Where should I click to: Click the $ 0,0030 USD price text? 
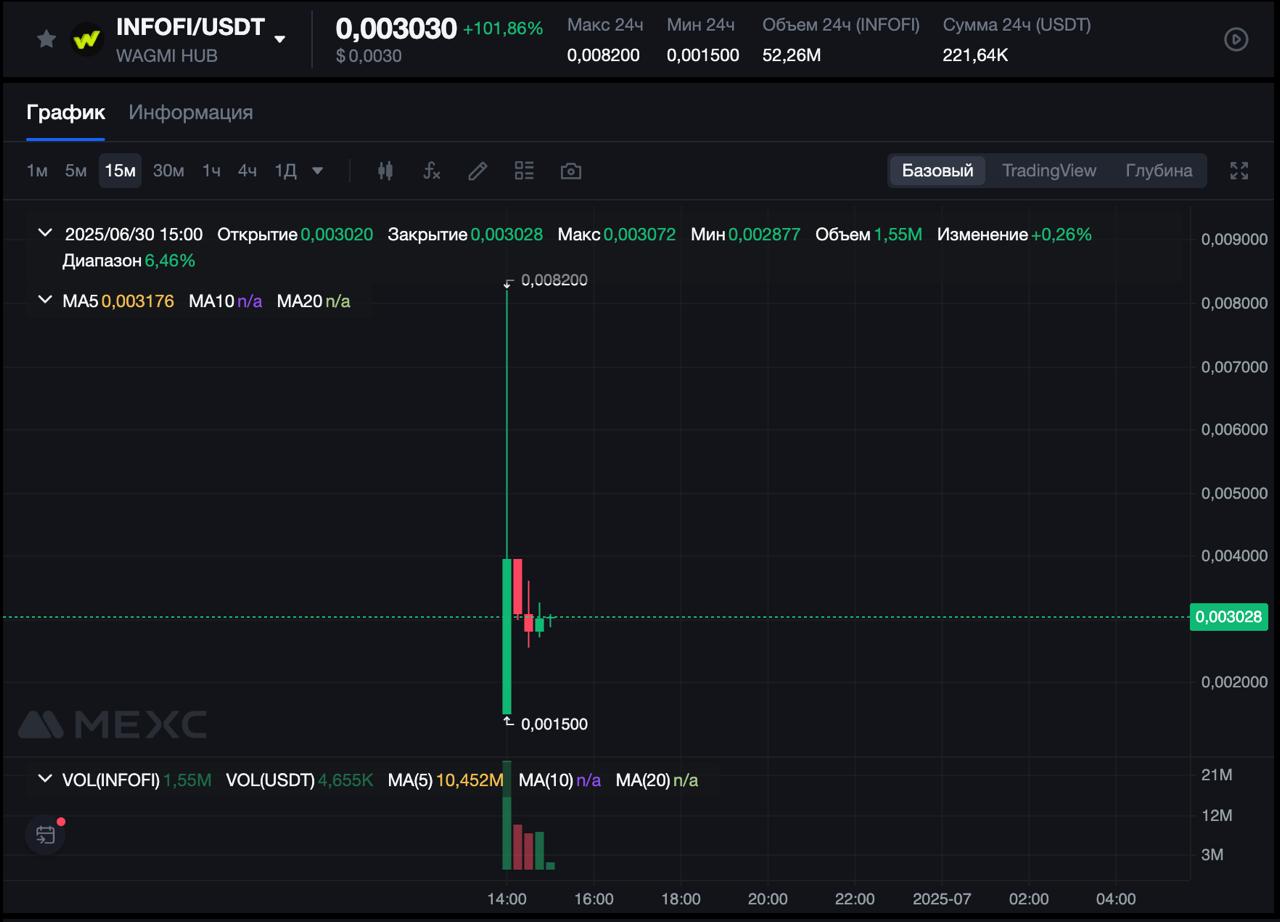click(x=369, y=56)
